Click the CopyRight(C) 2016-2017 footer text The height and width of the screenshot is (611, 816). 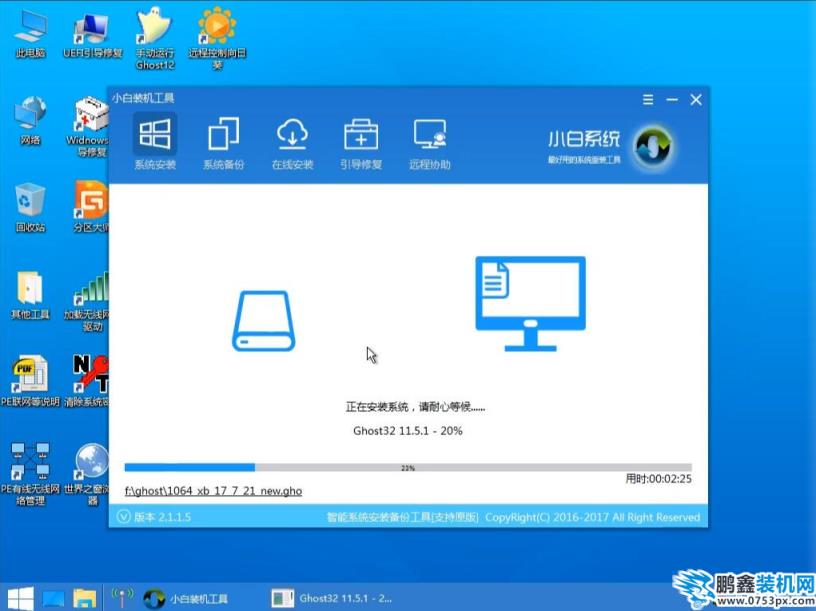[x=592, y=517]
